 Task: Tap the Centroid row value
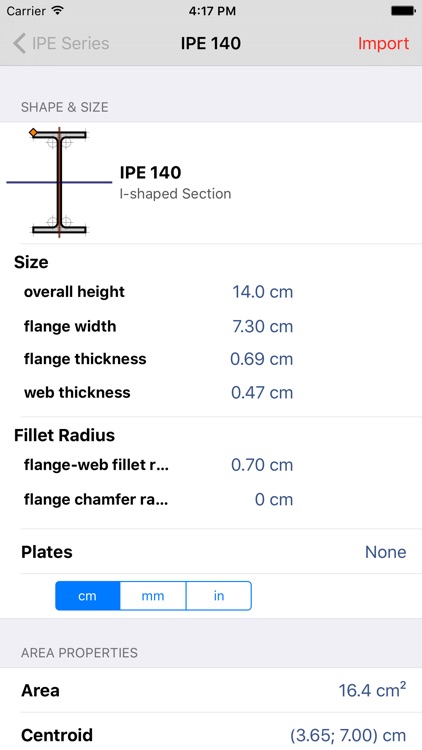tap(348, 735)
